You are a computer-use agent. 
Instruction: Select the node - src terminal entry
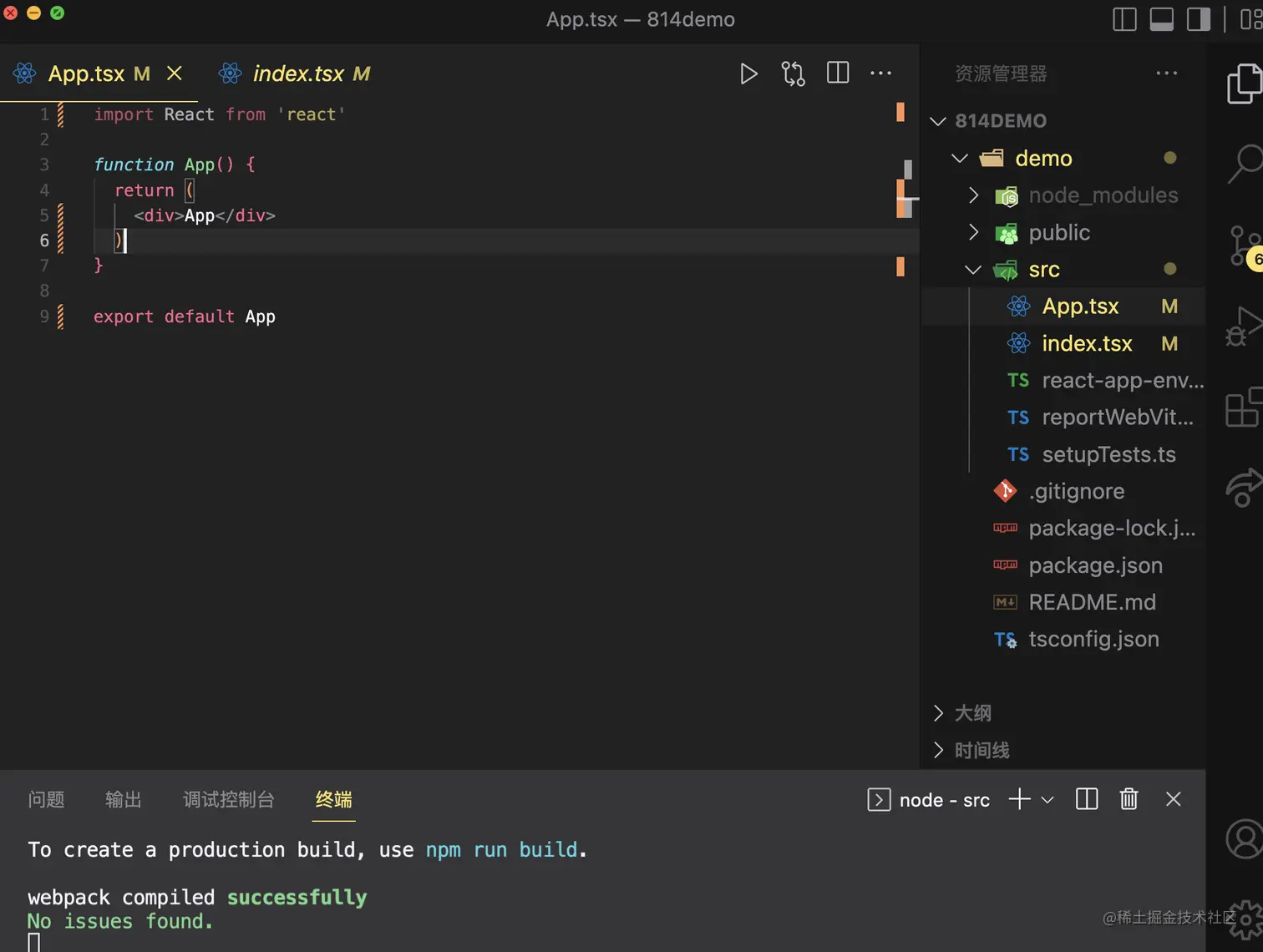tap(929, 800)
